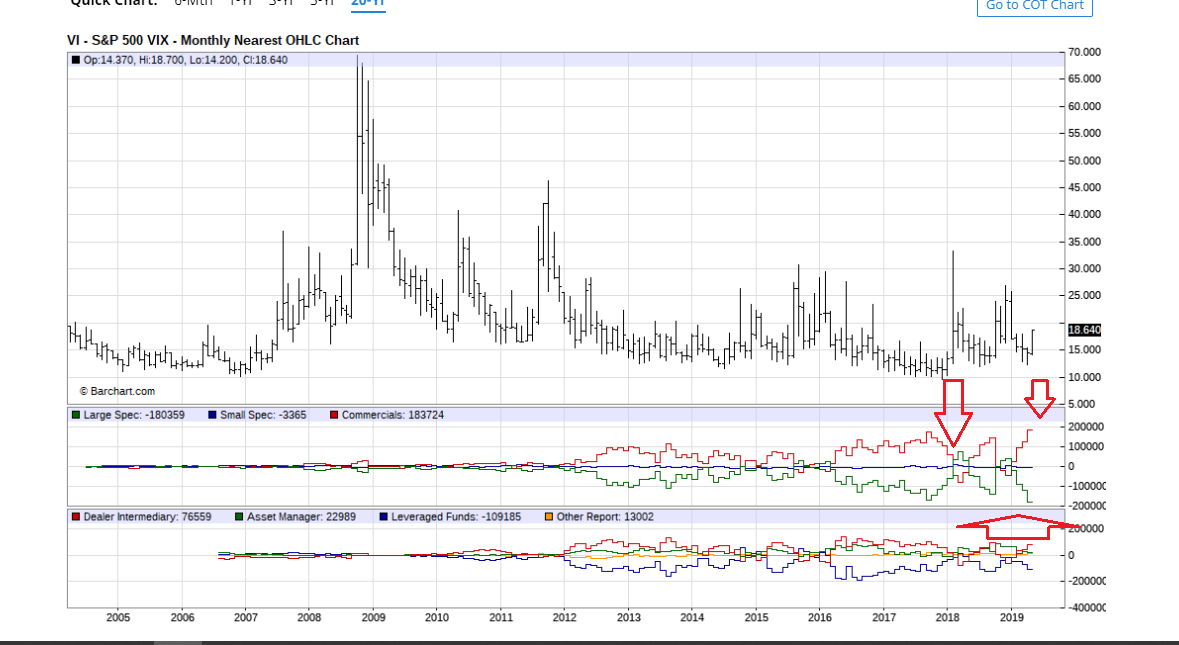Click the Go to COT Chart button

click(1034, 6)
